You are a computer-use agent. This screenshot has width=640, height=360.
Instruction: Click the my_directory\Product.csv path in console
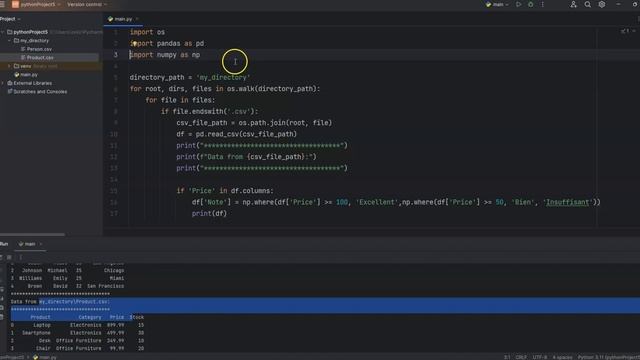click(74, 302)
